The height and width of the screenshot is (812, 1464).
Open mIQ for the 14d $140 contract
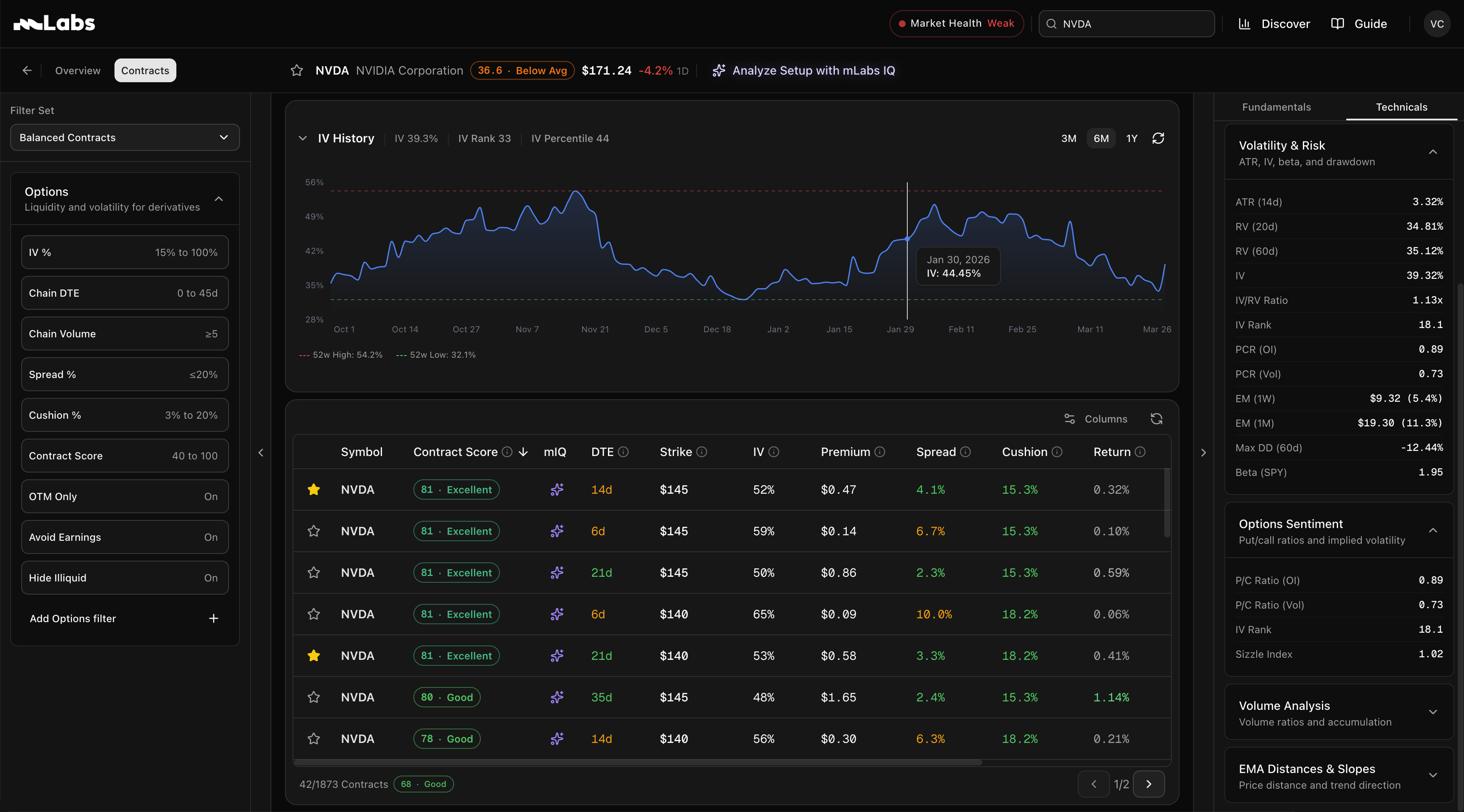click(557, 739)
